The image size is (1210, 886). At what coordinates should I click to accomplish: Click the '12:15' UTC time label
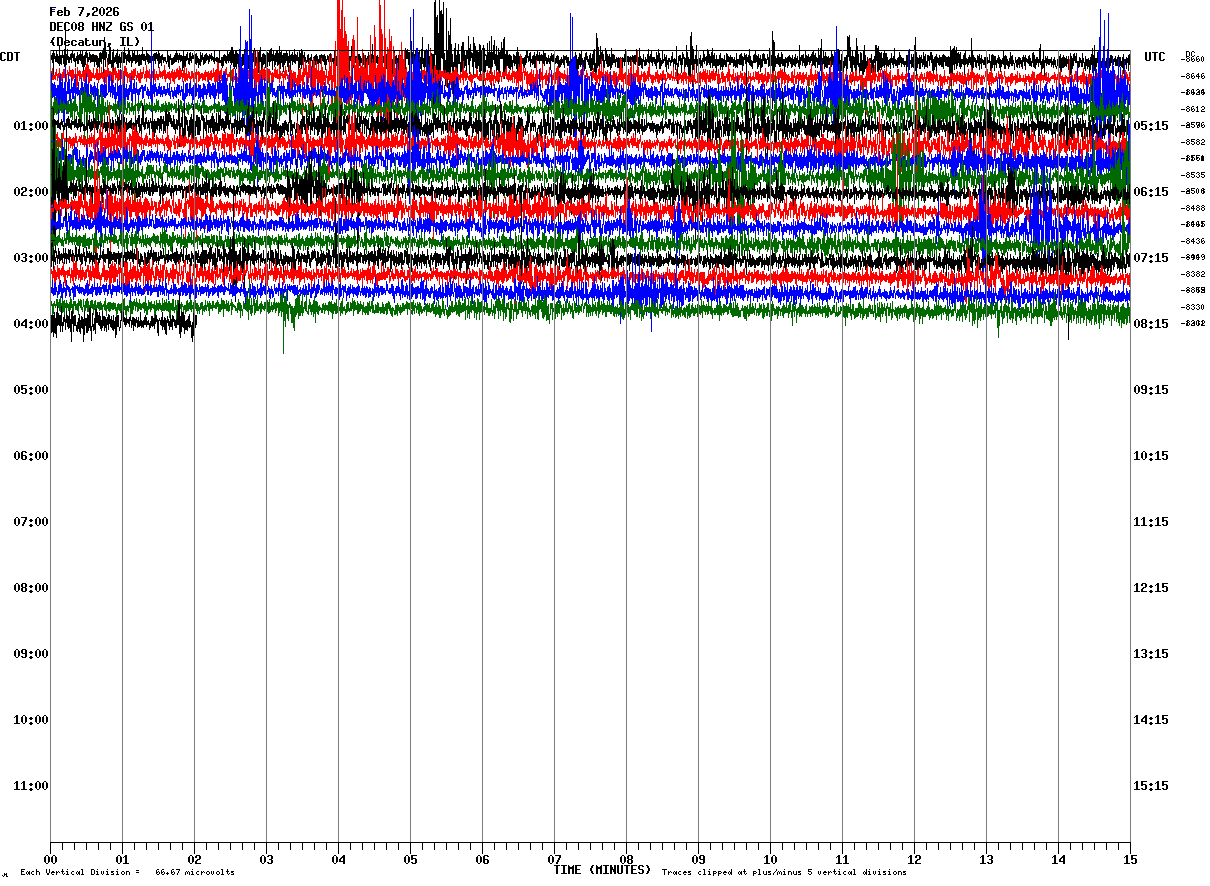[x=1151, y=588]
